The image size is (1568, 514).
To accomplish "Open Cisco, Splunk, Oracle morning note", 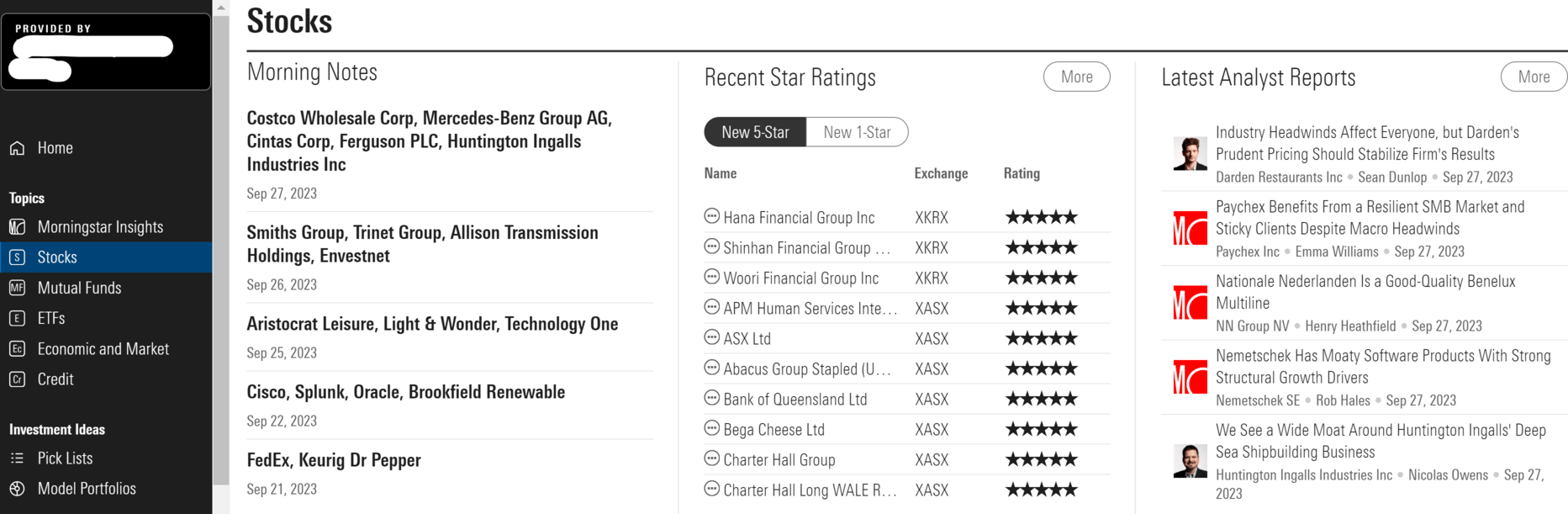I will click(406, 392).
